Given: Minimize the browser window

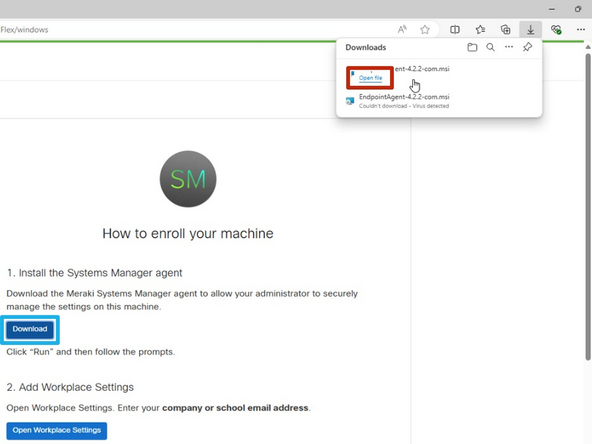Looking at the screenshot, I should coord(552,9).
